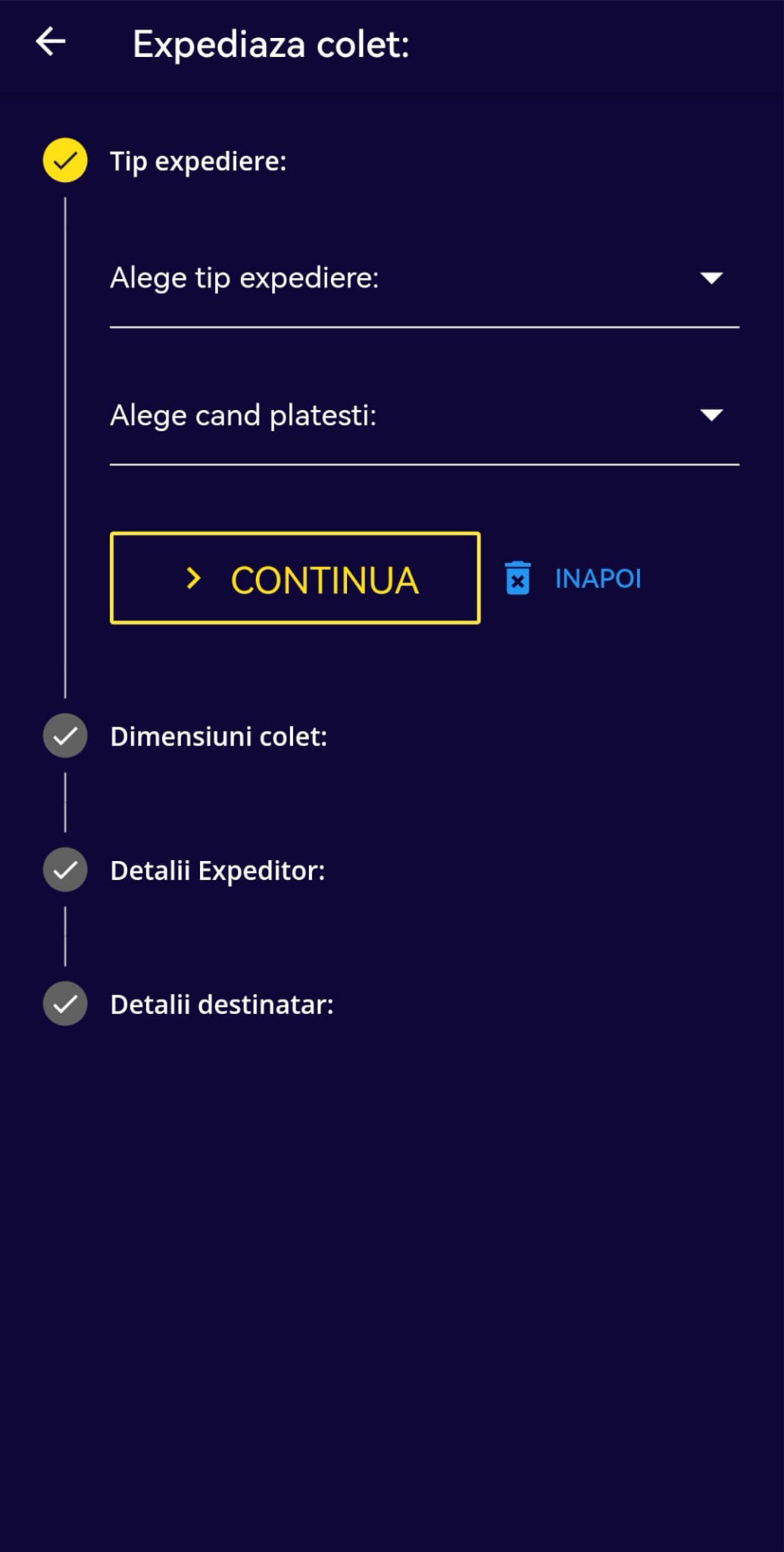Go to the 'Detalii destinatar:' step
This screenshot has height=1552, width=784.
coord(222,1005)
